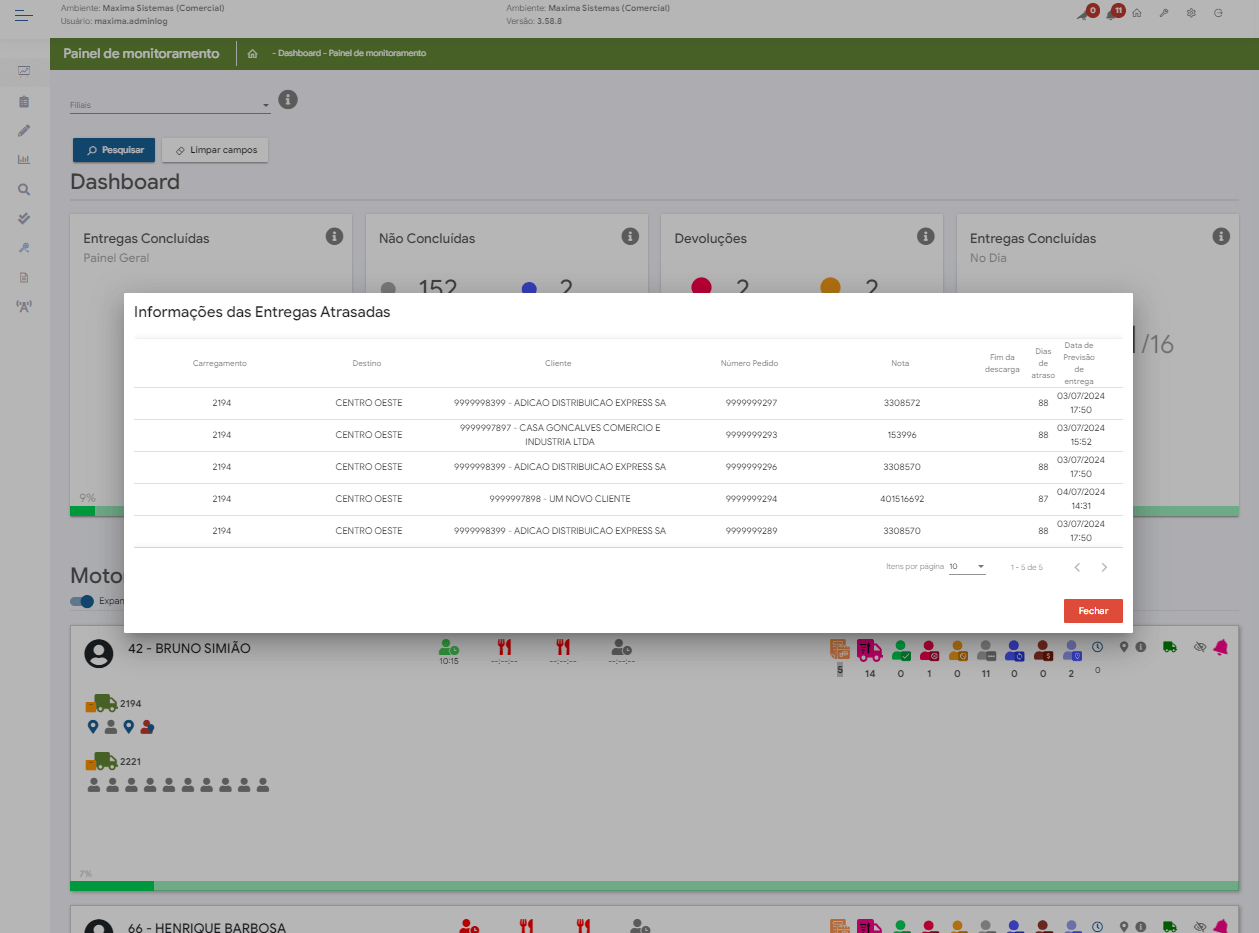1259x933 pixels.
Task: Click the orange truck icon for load 2194
Action: point(101,704)
